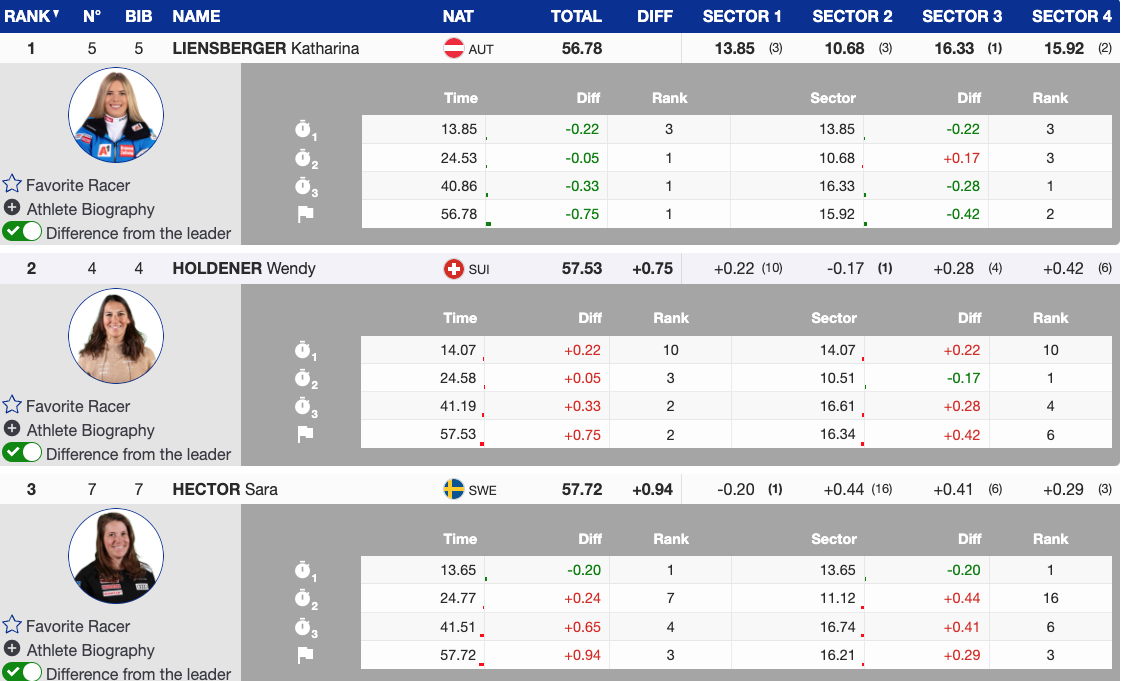The image size is (1121, 681).
Task: Expand Athlete Biography for Katharina Liensberger
Action: (90, 209)
